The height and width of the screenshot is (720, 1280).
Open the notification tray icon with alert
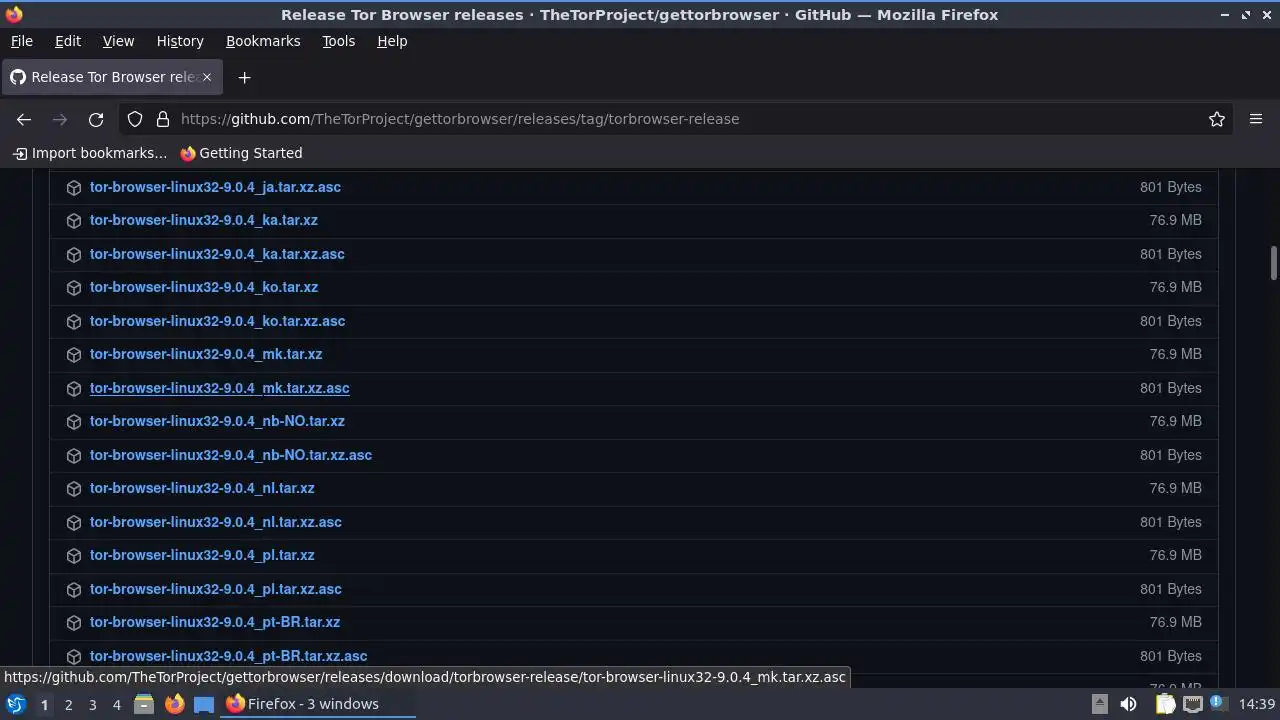click(x=1219, y=704)
